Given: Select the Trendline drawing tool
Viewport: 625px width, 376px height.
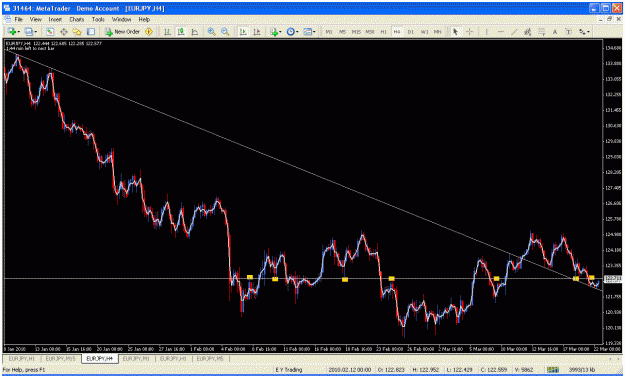Looking at the screenshot, I should [x=514, y=31].
